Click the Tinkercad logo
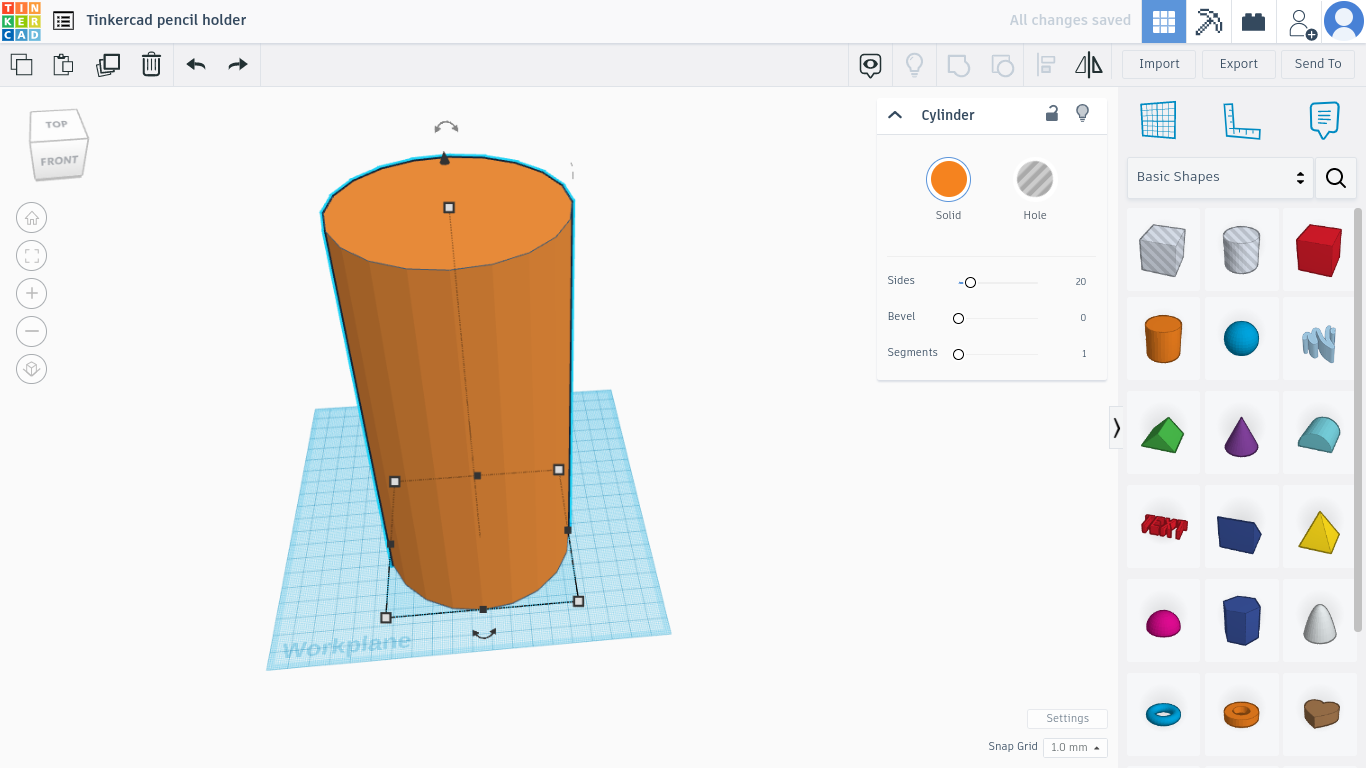1366x768 pixels. click(21, 21)
